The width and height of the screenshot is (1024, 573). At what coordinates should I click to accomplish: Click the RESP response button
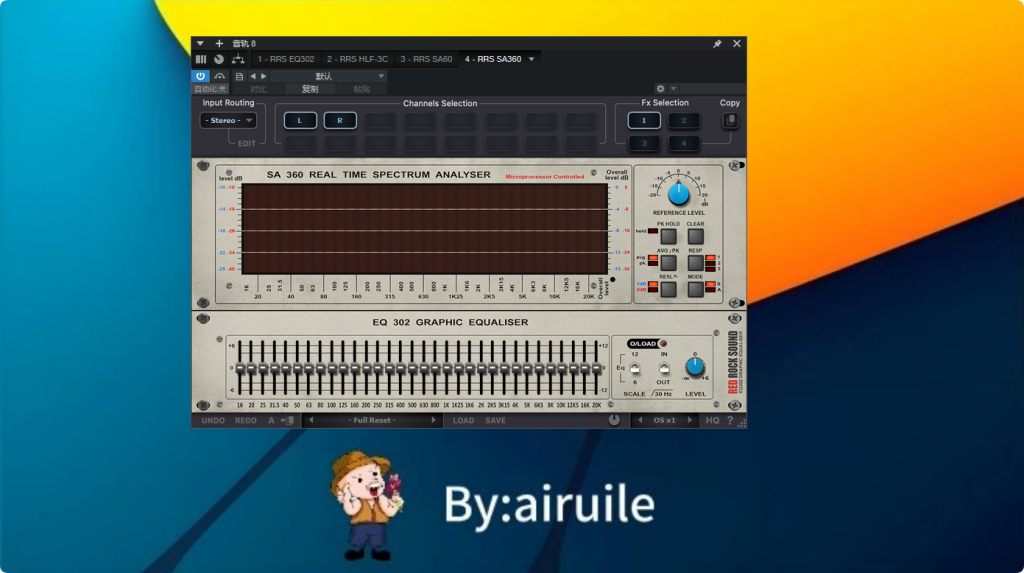[696, 263]
